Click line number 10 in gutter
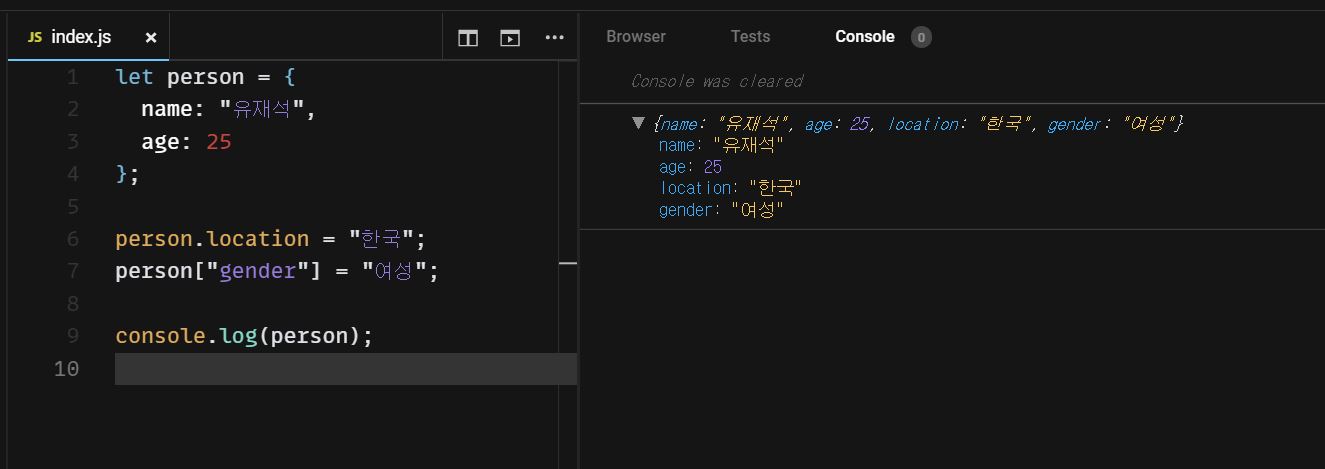Screen dimensions: 1325x469 [66, 369]
